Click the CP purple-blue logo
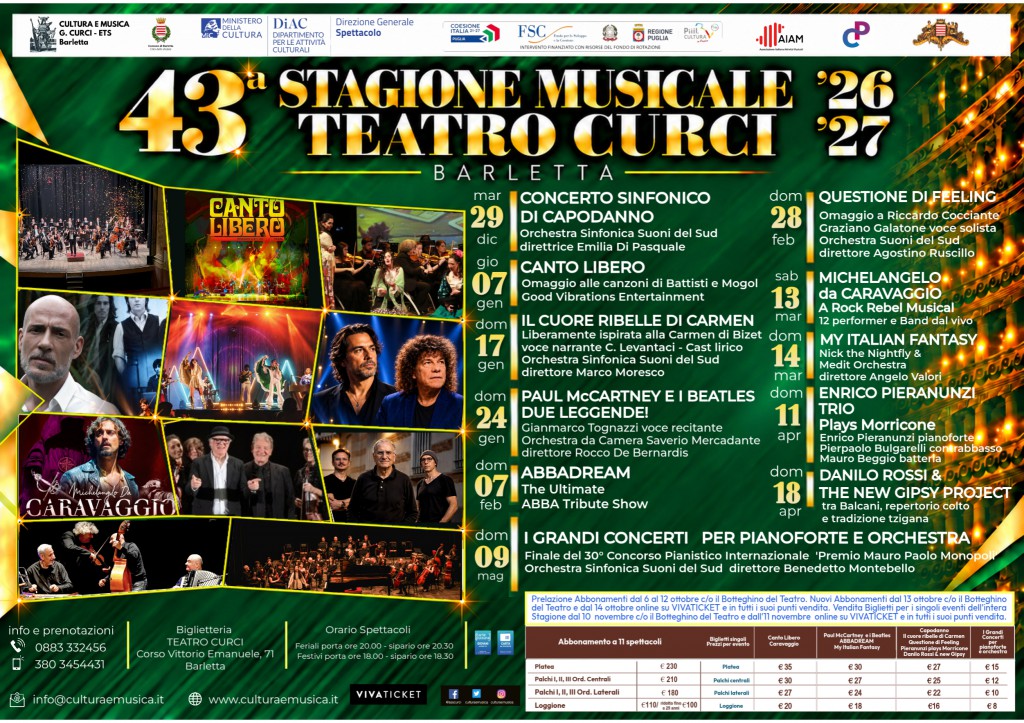 (x=856, y=35)
